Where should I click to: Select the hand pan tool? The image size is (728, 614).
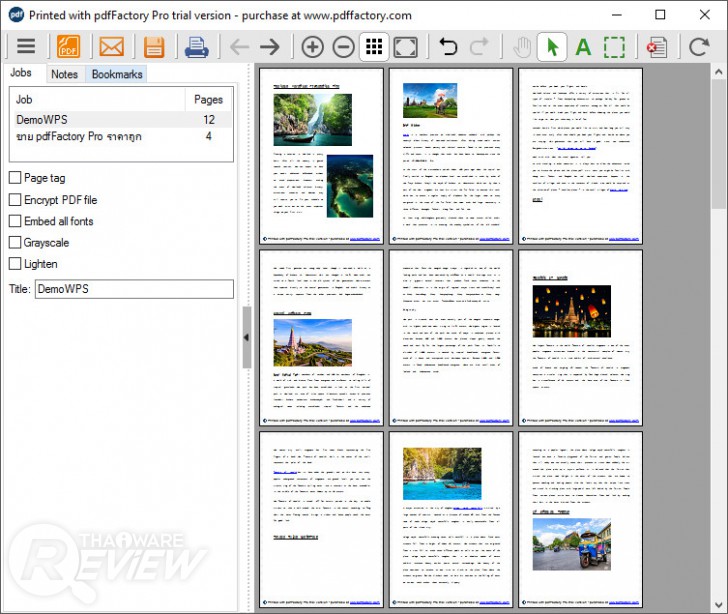pyautogui.click(x=522, y=47)
